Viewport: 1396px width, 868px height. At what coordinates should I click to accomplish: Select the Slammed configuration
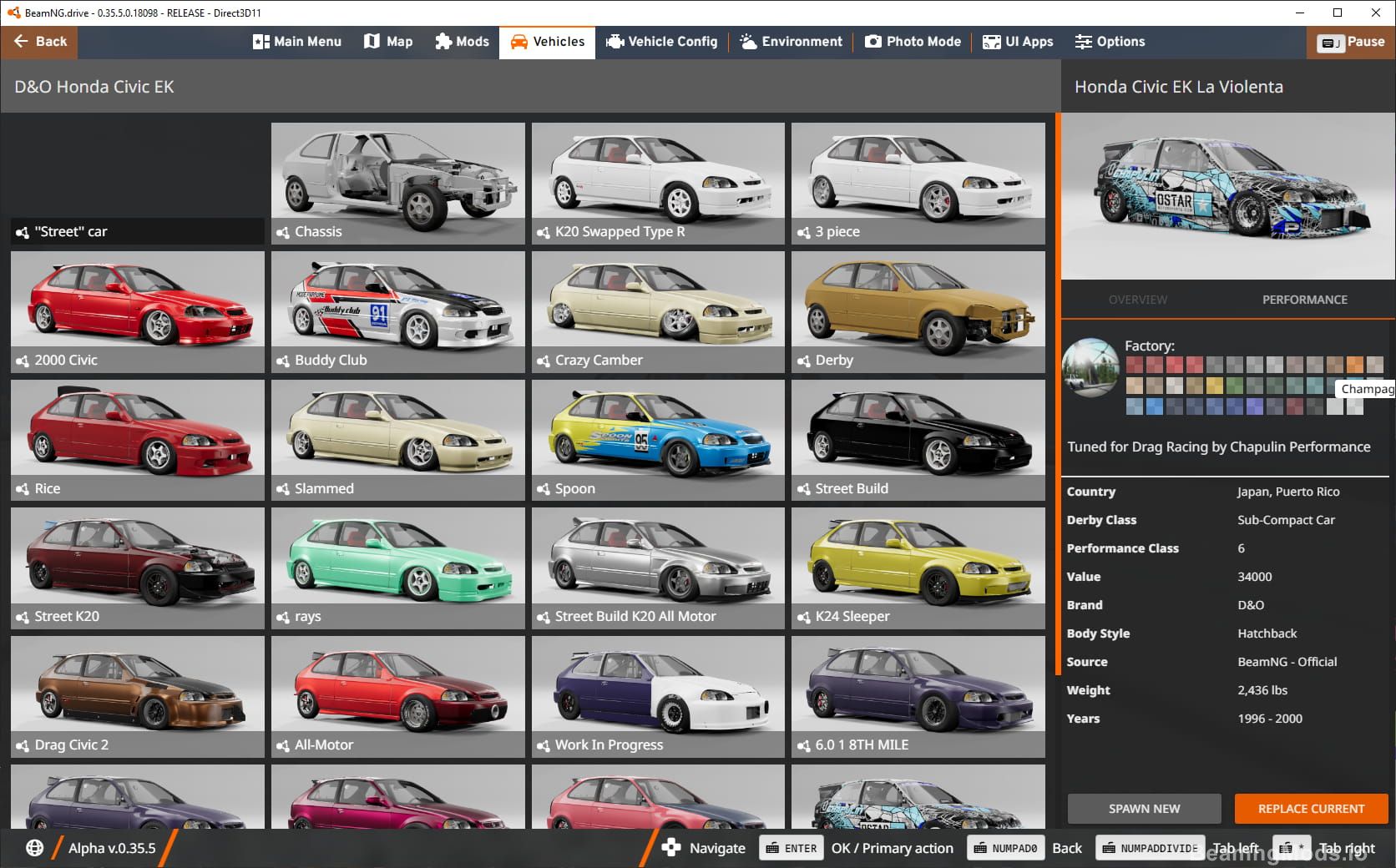(x=398, y=441)
